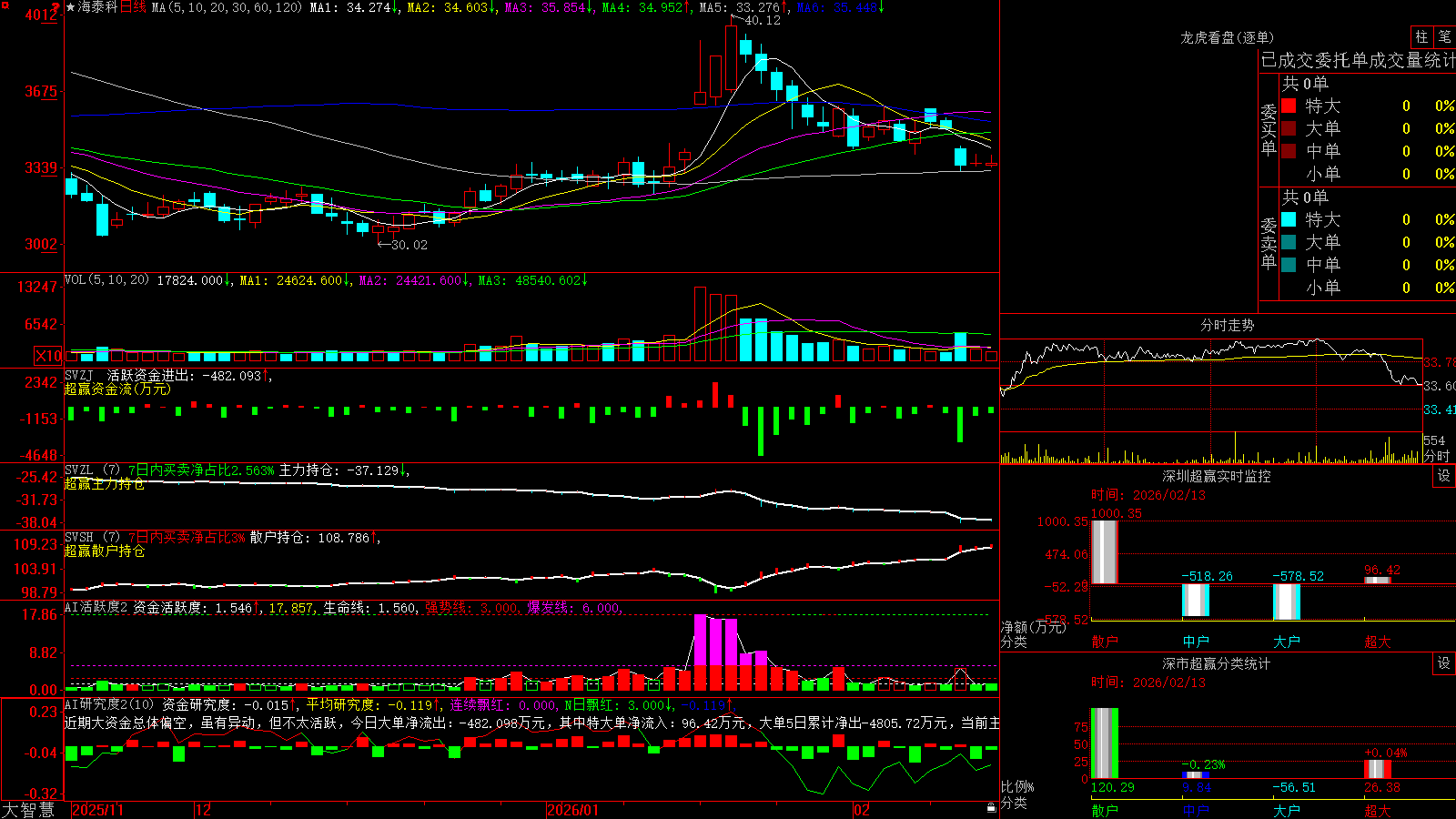Click the -518.26 中户 bar in 深圳超赢实时监控

coord(1196,601)
